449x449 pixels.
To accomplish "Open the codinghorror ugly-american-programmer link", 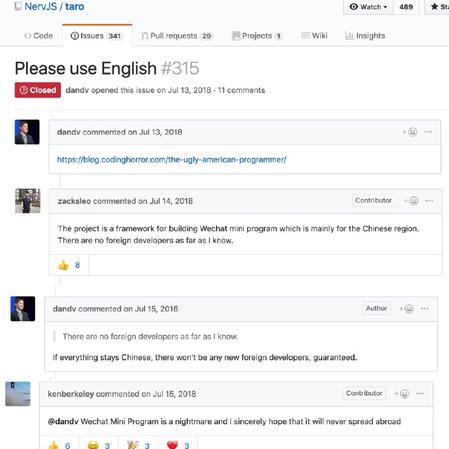I will (x=172, y=160).
